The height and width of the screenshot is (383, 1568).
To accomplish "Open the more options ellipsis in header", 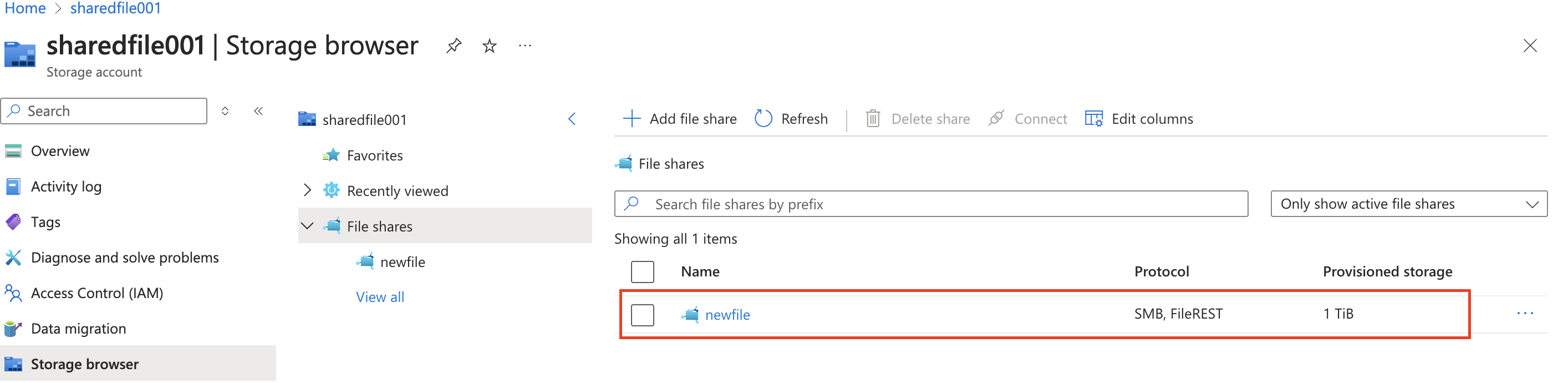I will pyautogui.click(x=525, y=46).
